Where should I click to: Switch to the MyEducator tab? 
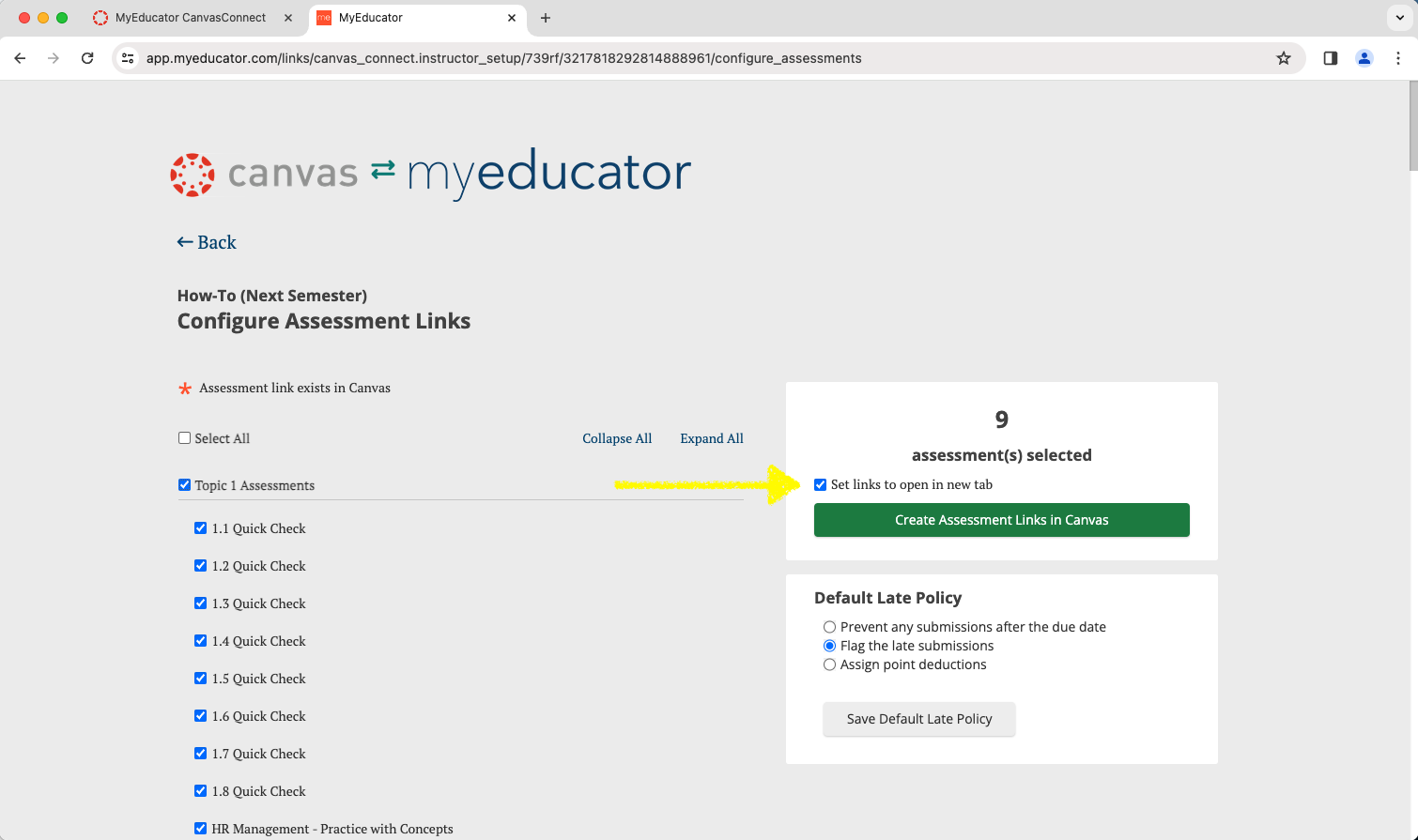tap(418, 18)
